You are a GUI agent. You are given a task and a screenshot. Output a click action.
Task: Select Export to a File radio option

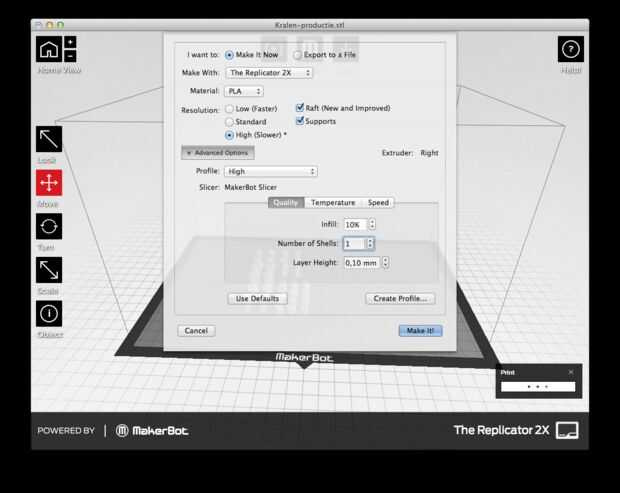pyautogui.click(x=297, y=55)
